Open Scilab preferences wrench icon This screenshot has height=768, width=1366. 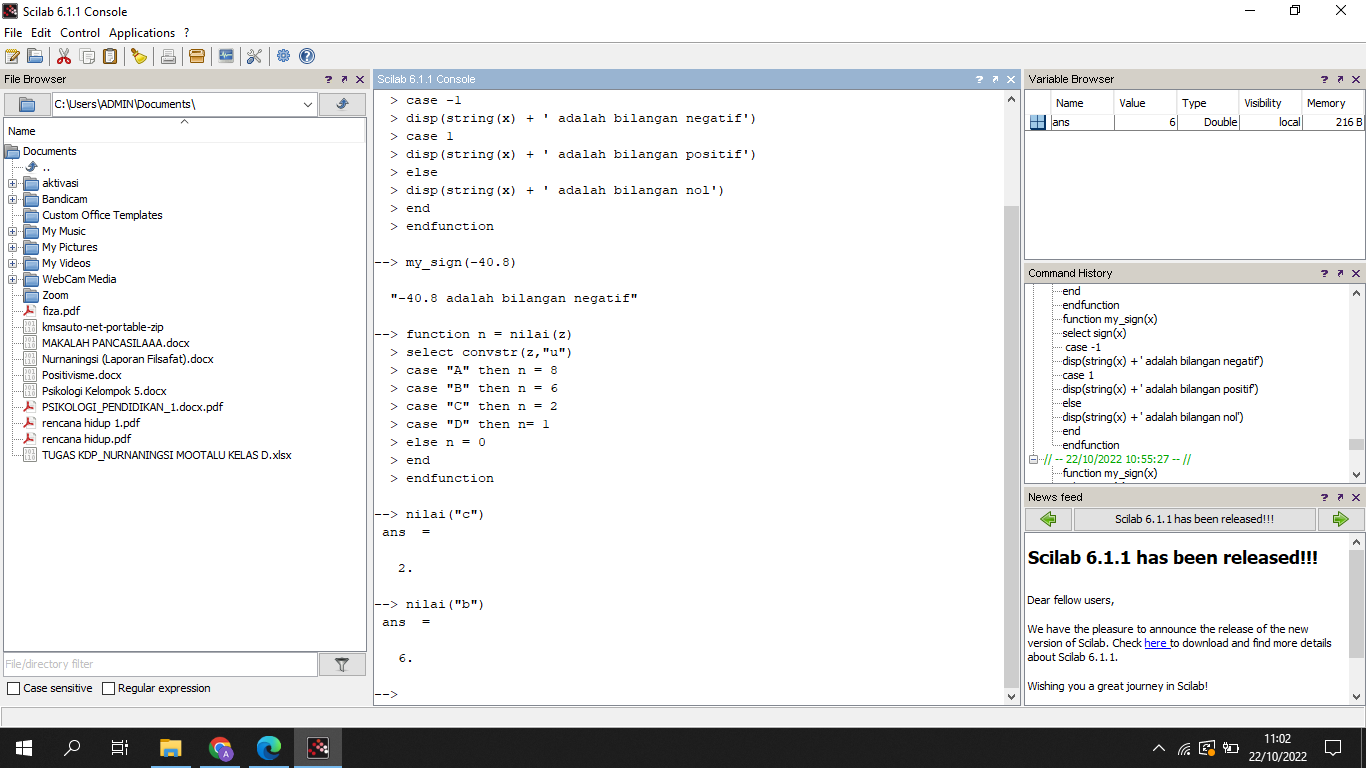click(254, 56)
